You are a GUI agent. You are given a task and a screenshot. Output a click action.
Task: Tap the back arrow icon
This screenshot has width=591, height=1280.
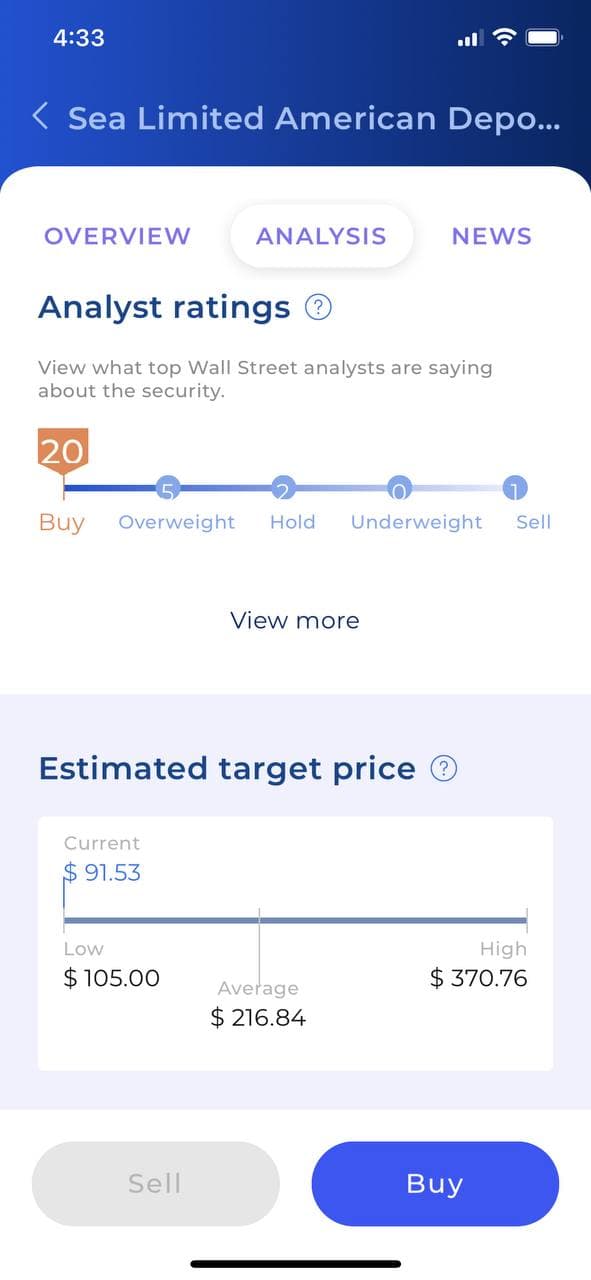(40, 117)
